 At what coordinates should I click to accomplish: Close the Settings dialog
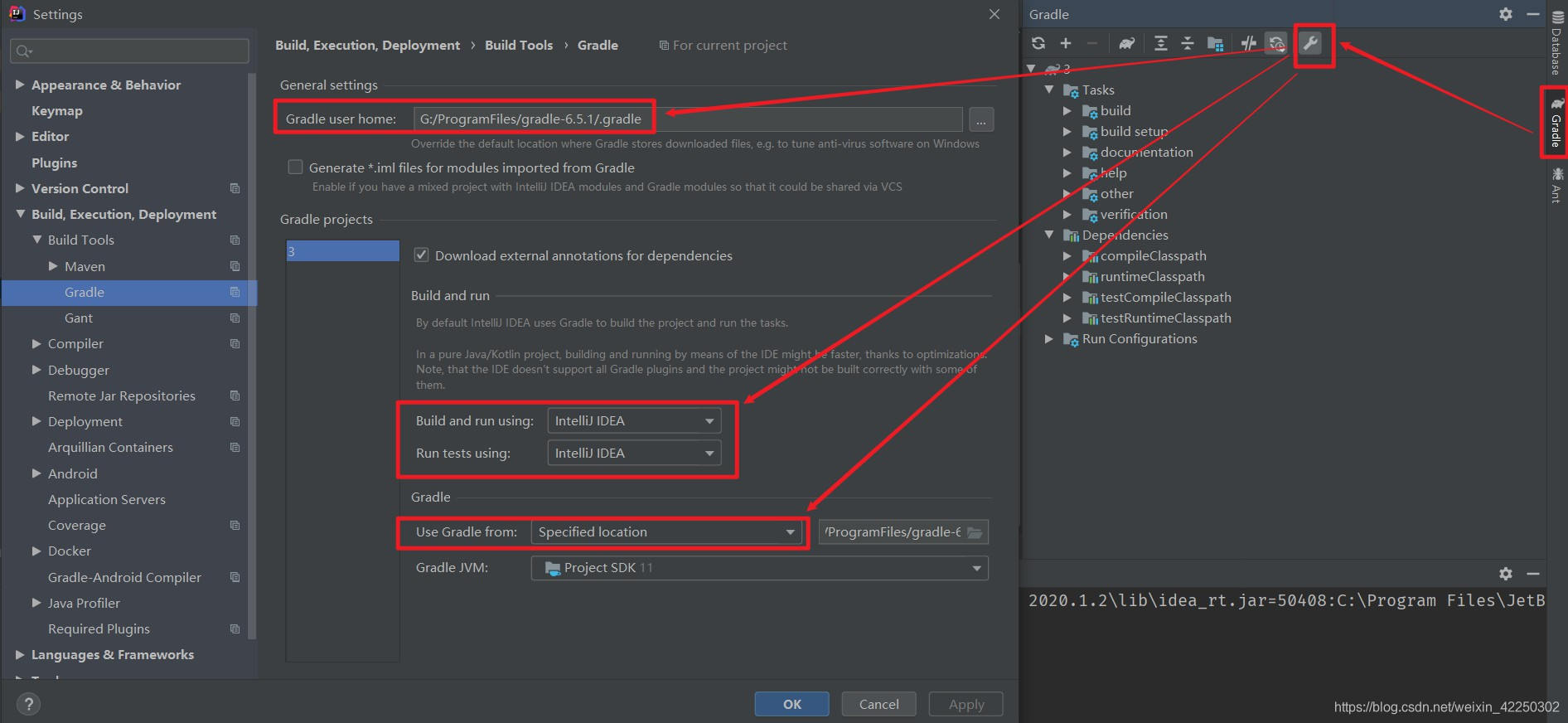click(x=995, y=14)
